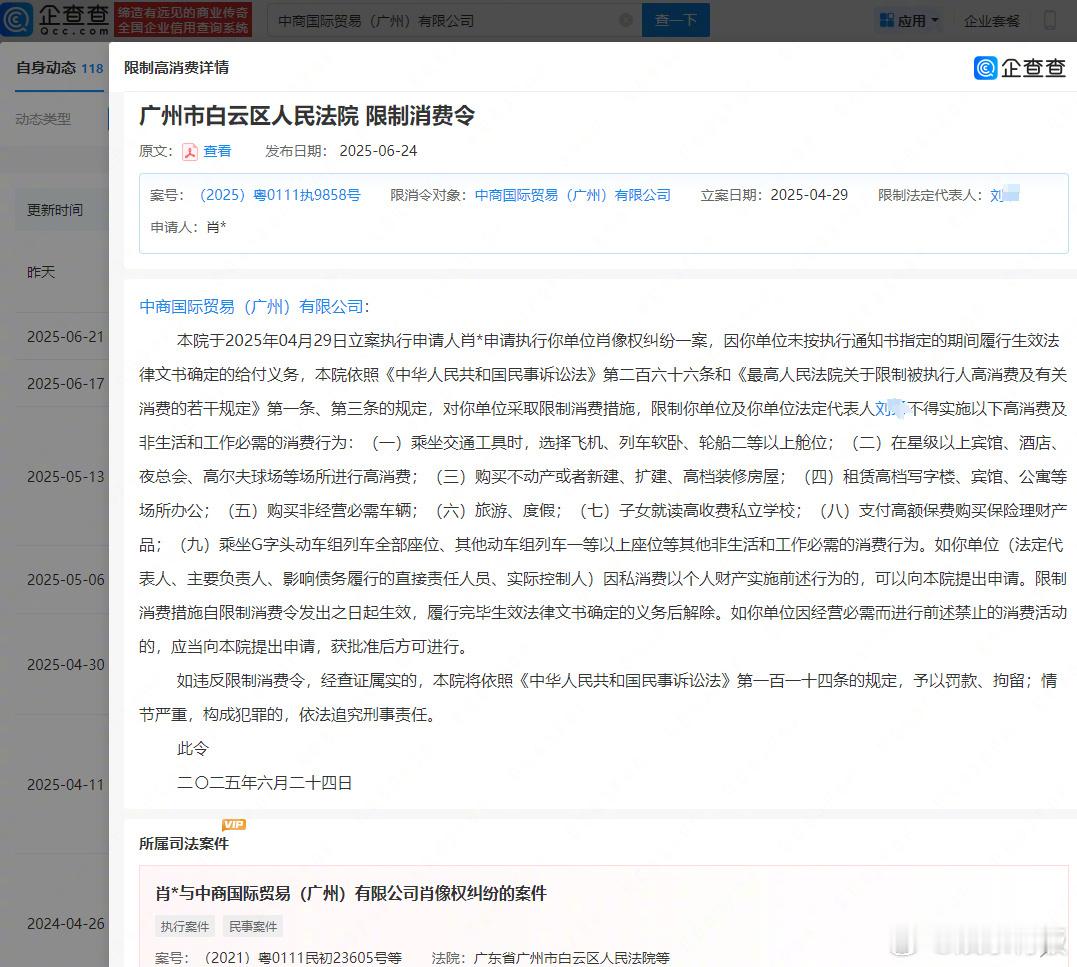This screenshot has height=967, width=1077.
Task: Open the PDF original document icon
Action: (190, 152)
